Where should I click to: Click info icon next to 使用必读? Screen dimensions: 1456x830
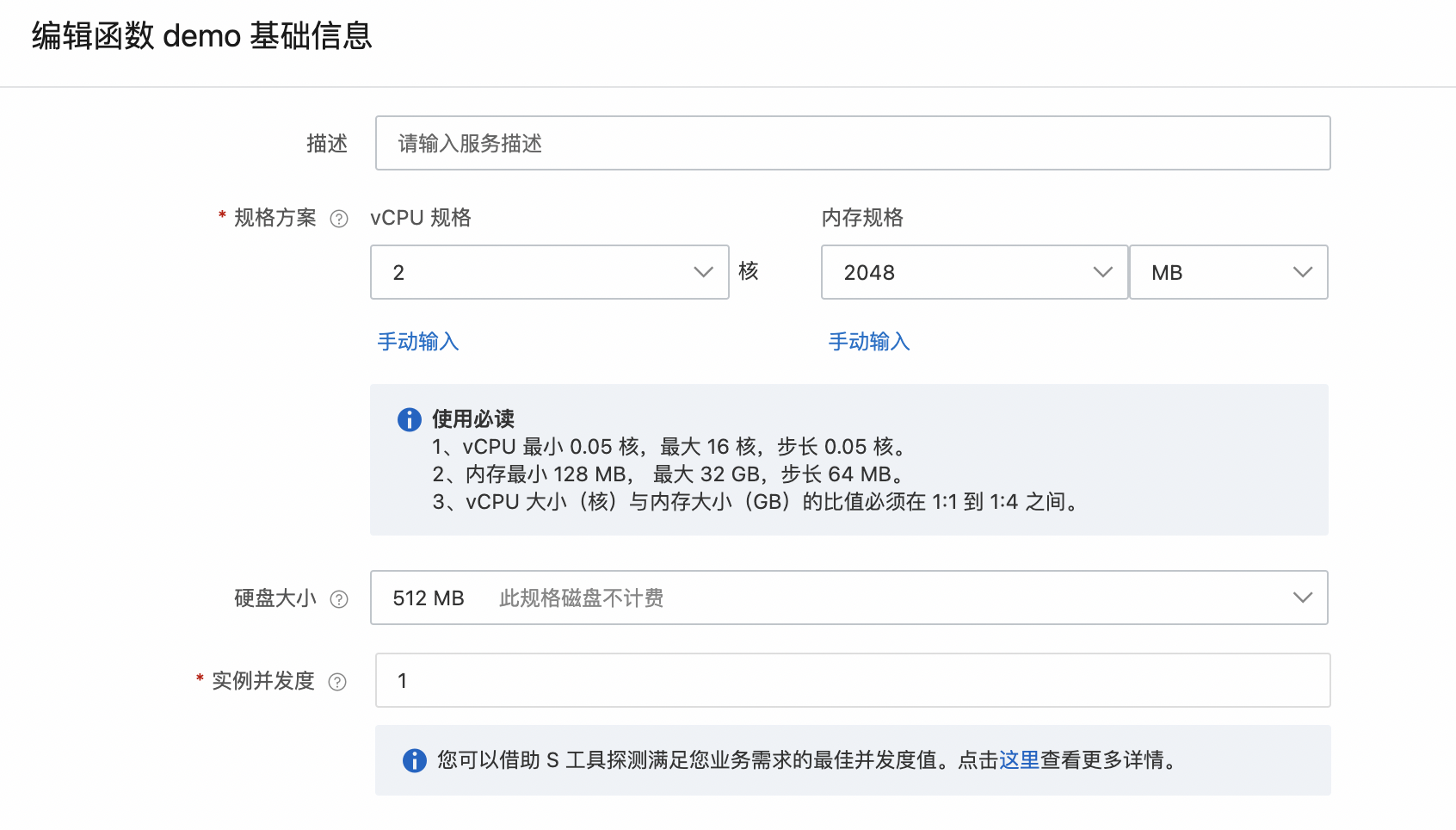[x=409, y=419]
